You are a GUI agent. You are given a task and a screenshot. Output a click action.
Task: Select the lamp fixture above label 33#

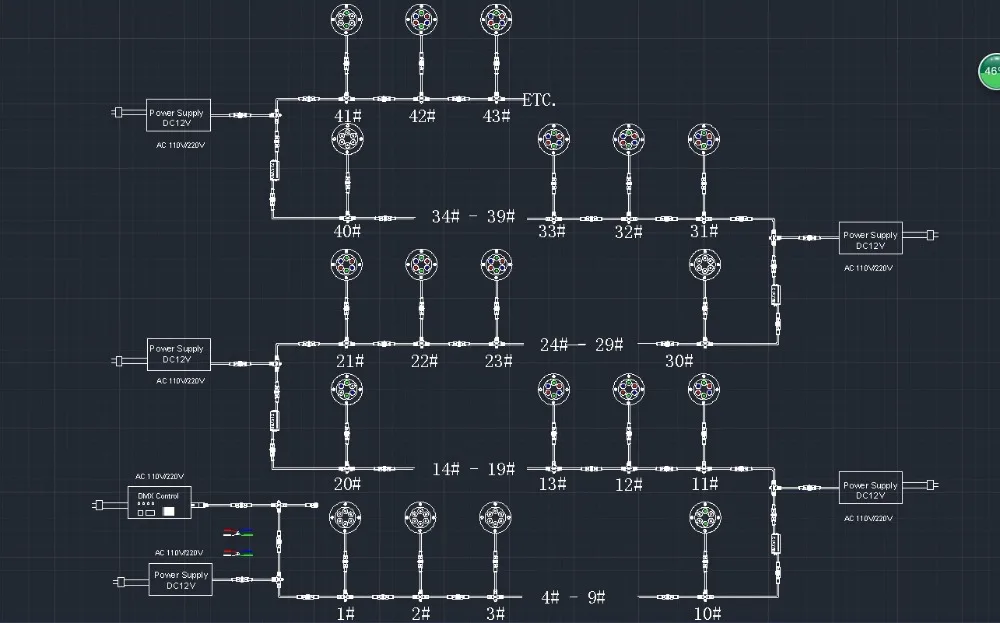(554, 140)
